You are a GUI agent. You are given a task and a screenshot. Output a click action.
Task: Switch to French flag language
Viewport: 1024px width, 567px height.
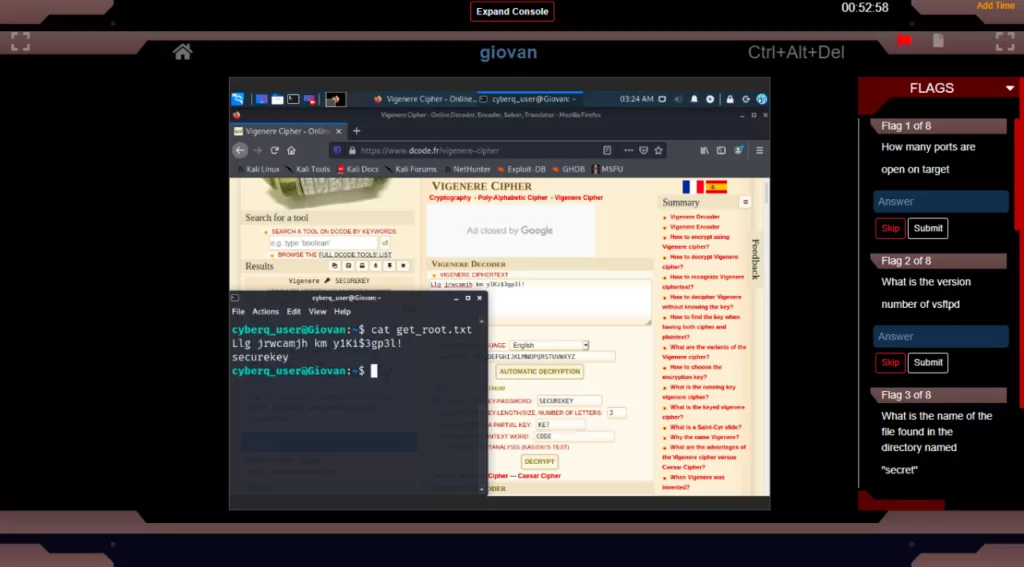click(x=693, y=187)
